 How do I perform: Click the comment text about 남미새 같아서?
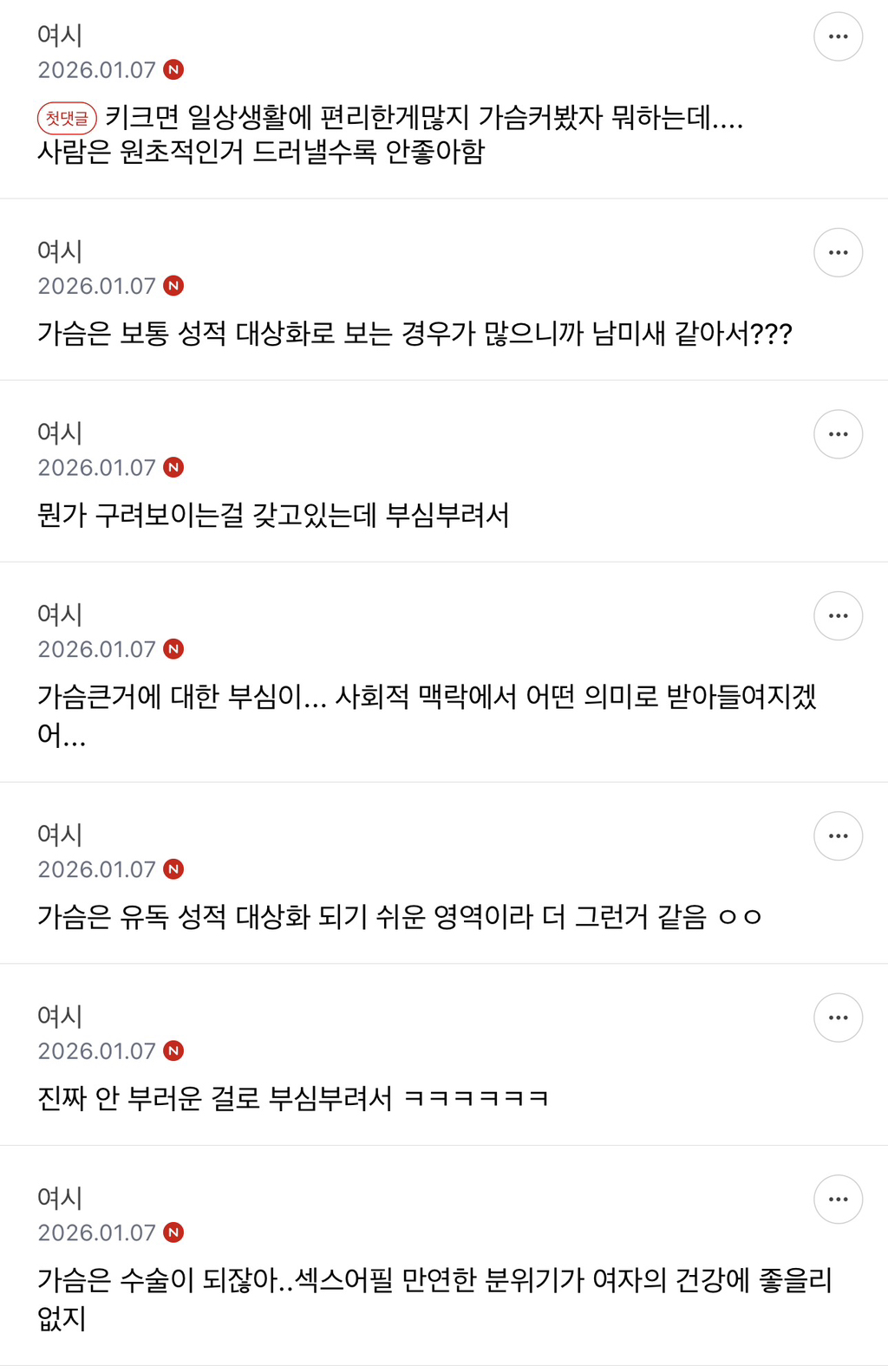point(415,334)
